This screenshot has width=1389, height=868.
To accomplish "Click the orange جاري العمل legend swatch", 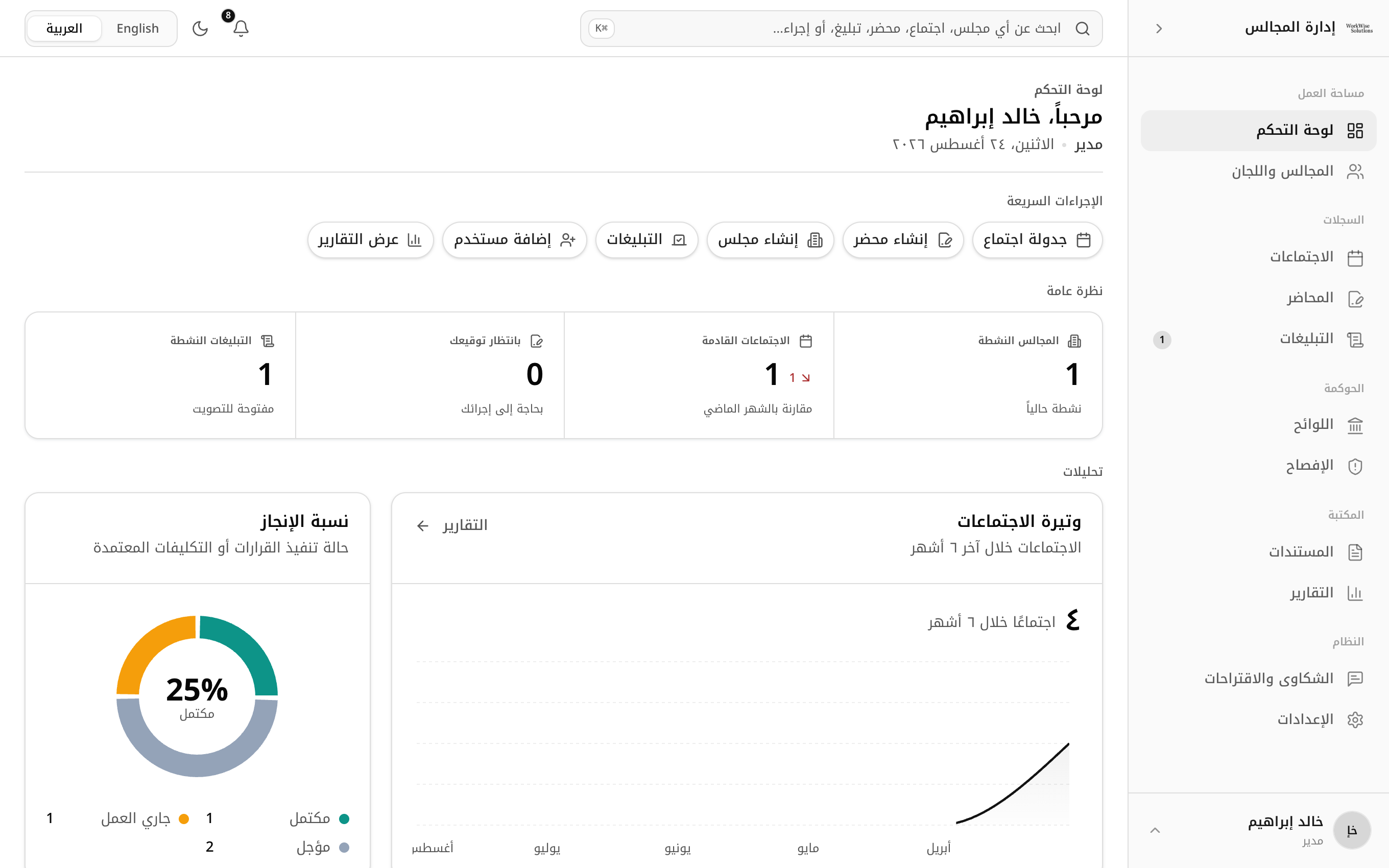I will click(x=184, y=818).
